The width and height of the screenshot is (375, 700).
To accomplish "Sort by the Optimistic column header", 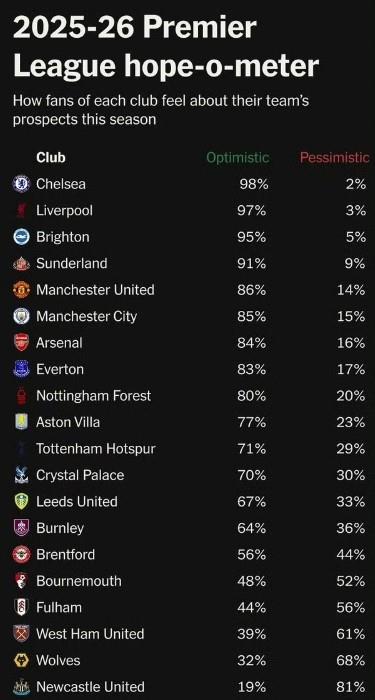I will point(238,158).
